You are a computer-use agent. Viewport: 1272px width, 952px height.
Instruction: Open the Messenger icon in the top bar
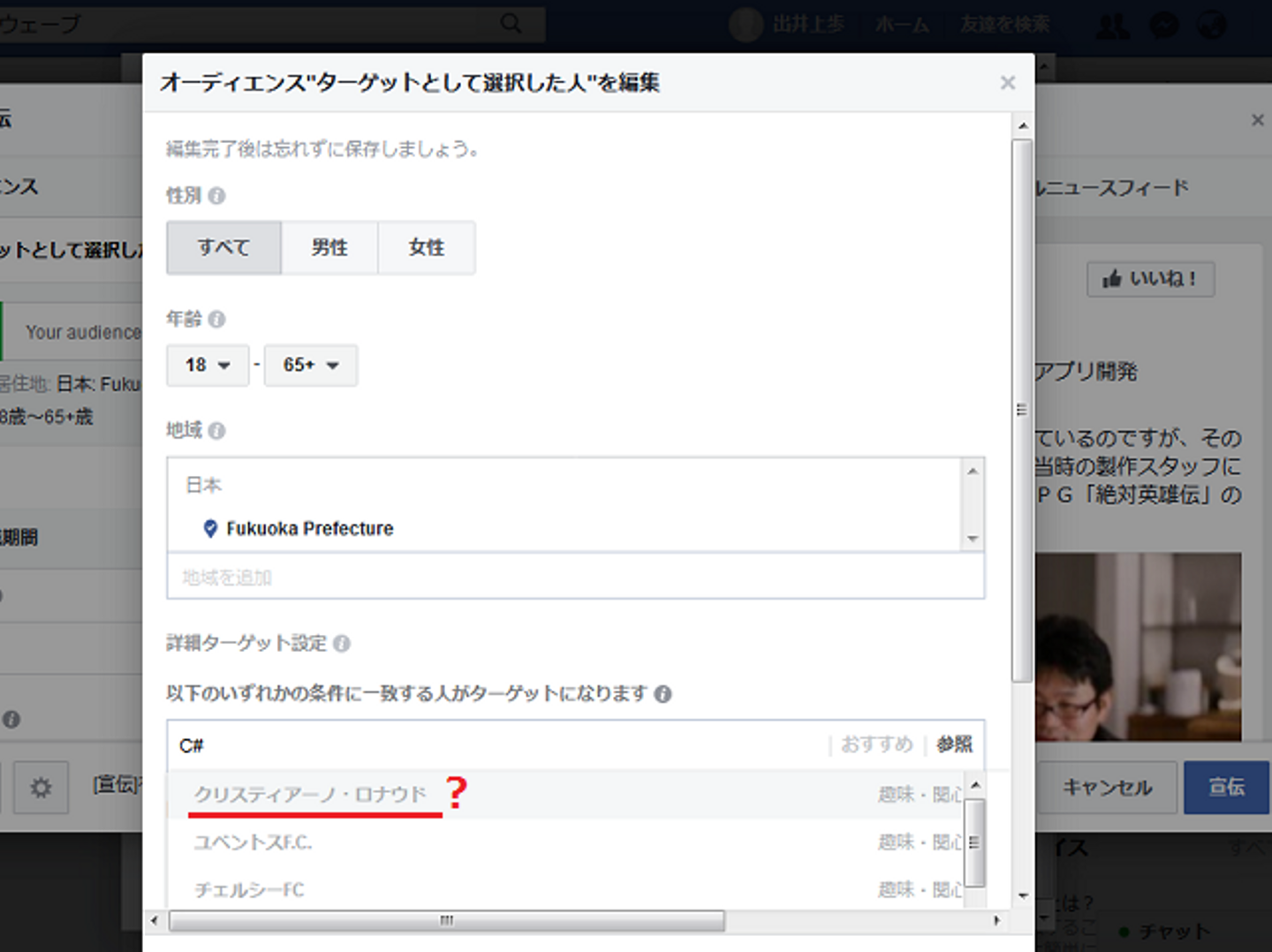1164,25
